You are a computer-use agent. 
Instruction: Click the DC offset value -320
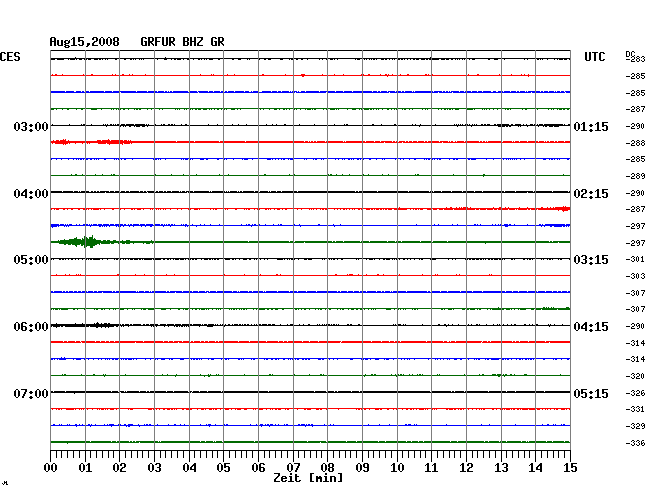(635, 376)
